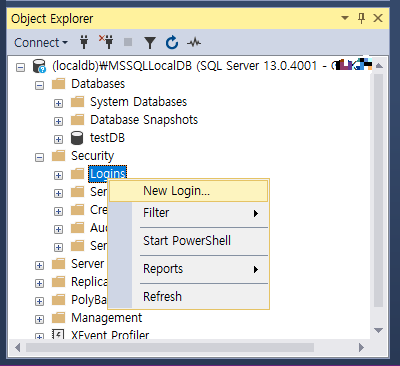Choose New Login... from the context menu
The width and height of the screenshot is (400, 366).
tap(188, 191)
